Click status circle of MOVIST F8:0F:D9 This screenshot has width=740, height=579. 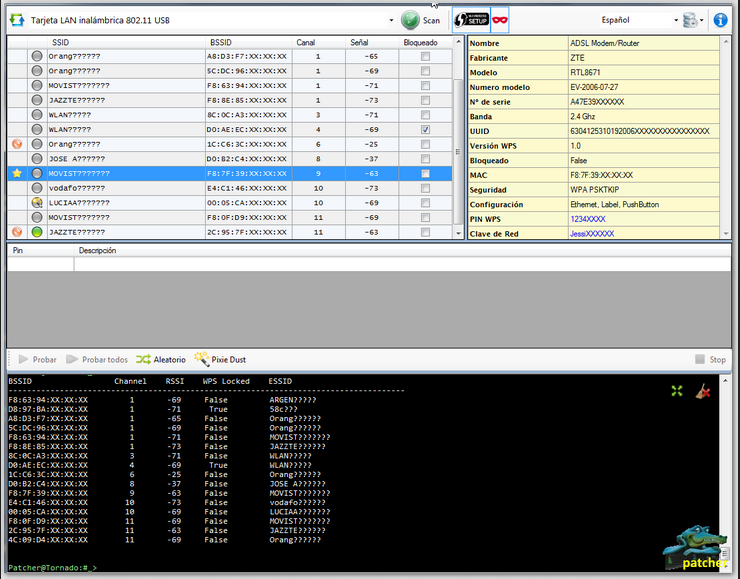37,217
